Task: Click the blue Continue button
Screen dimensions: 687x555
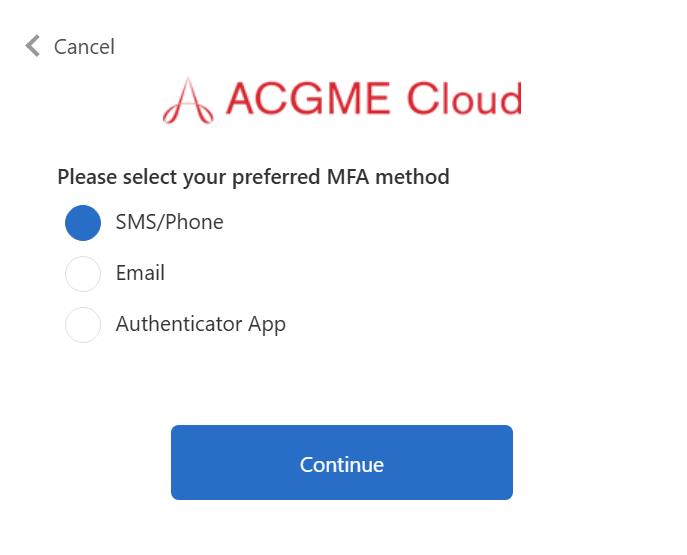Action: pyautogui.click(x=342, y=462)
